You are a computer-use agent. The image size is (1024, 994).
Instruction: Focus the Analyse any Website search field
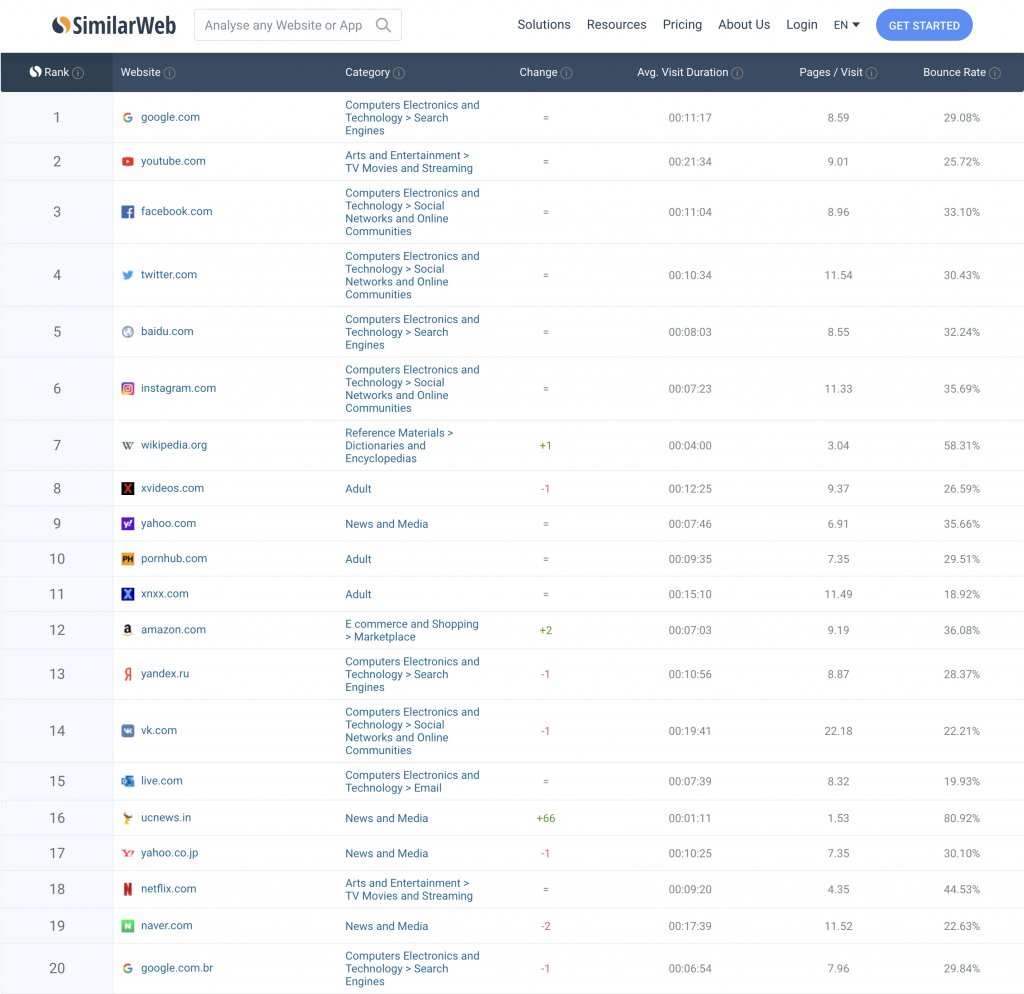click(x=284, y=25)
